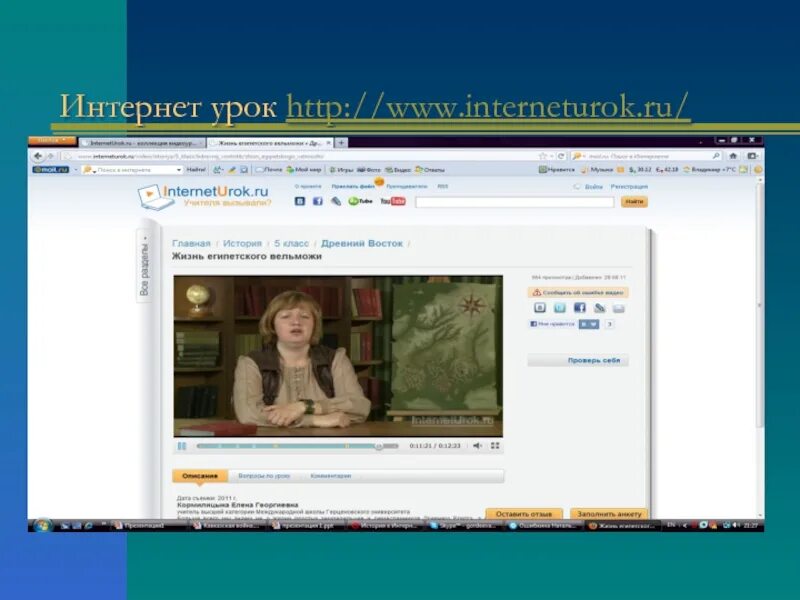Open the new tab plus button
Screen dimensions: 800x600
(x=341, y=142)
